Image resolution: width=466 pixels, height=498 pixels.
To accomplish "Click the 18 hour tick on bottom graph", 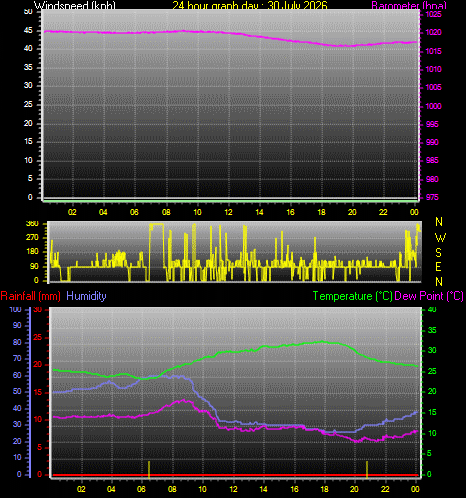I will 324,489.
